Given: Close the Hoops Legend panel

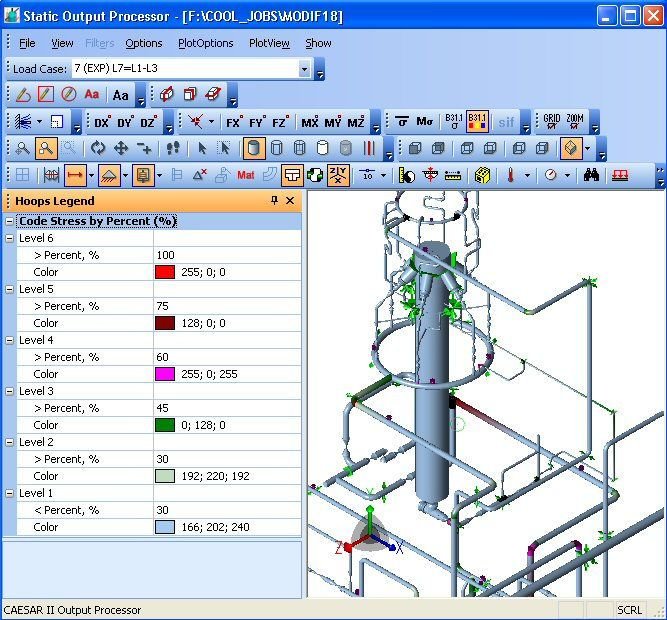Looking at the screenshot, I should 290,201.
